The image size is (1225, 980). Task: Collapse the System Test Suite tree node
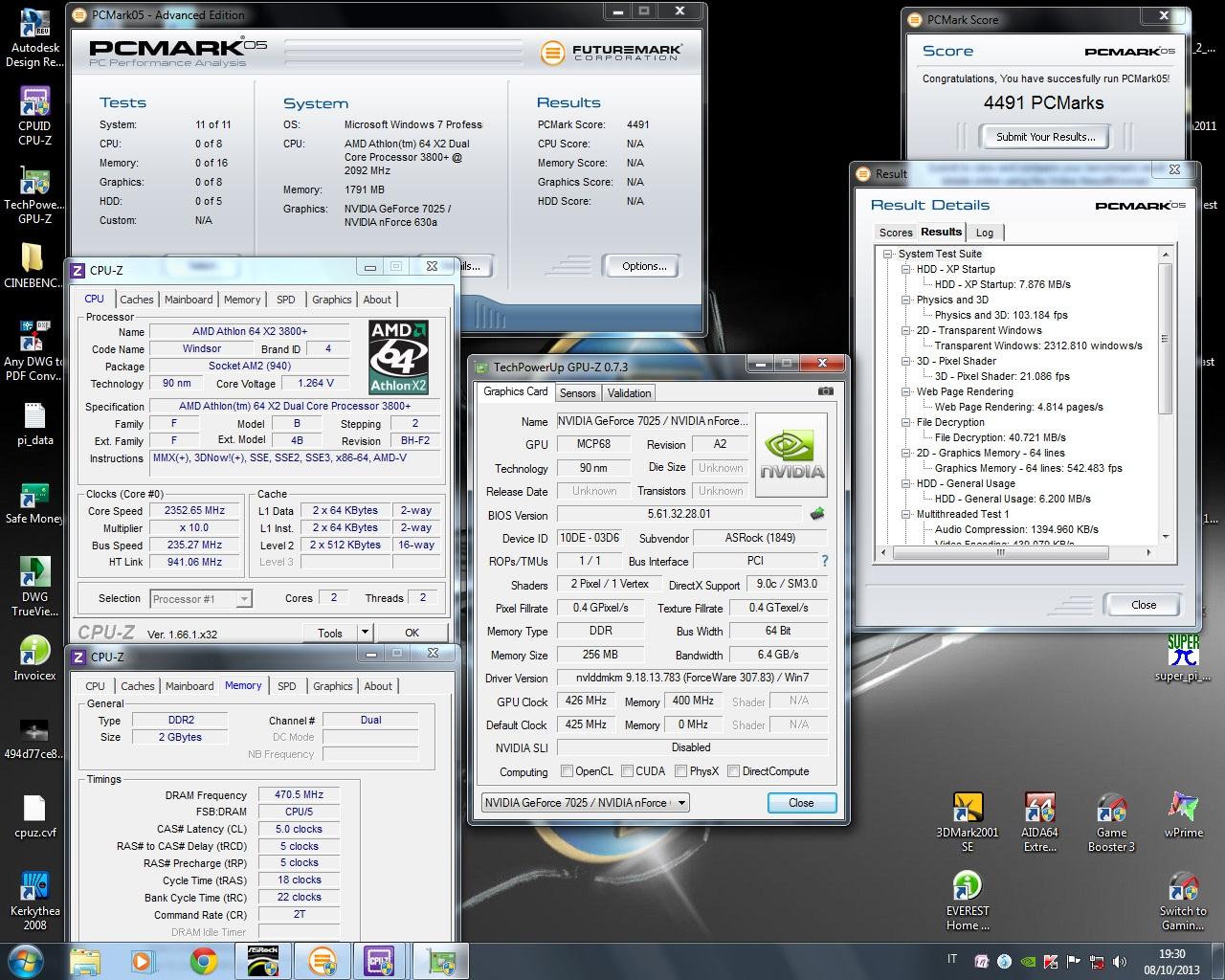click(889, 254)
